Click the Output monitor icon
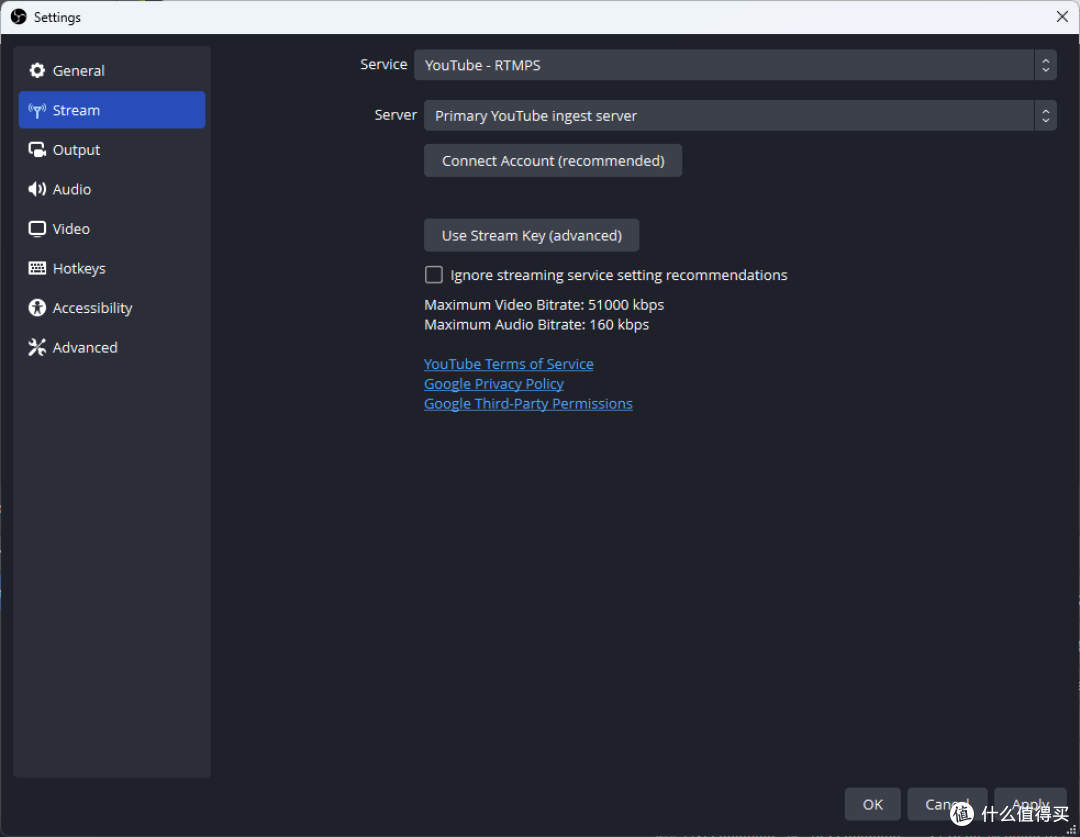 tap(37, 149)
